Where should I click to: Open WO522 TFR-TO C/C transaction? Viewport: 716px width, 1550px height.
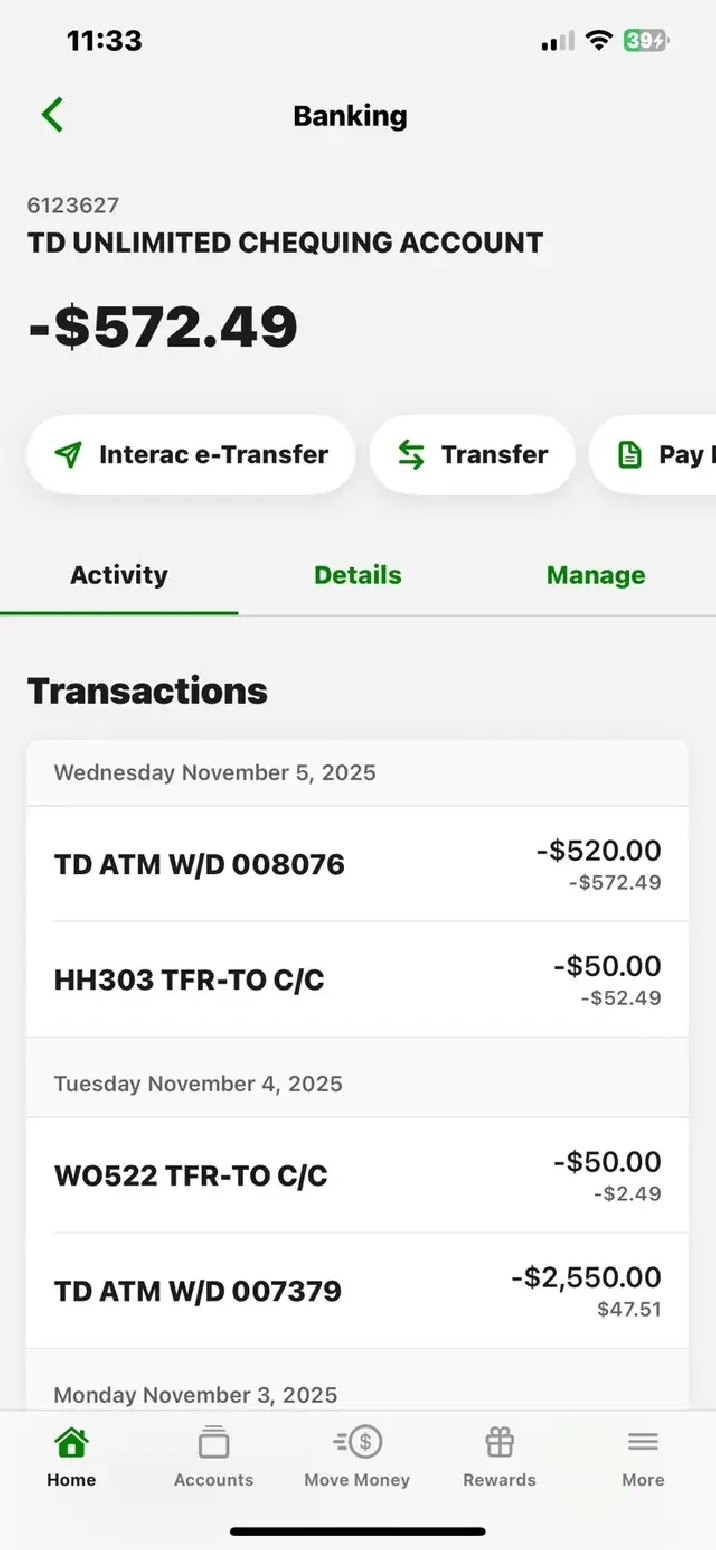point(357,1175)
